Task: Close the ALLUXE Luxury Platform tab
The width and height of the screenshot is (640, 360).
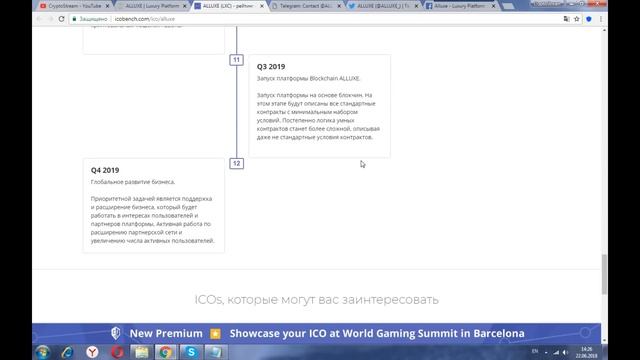Action: pos(184,6)
